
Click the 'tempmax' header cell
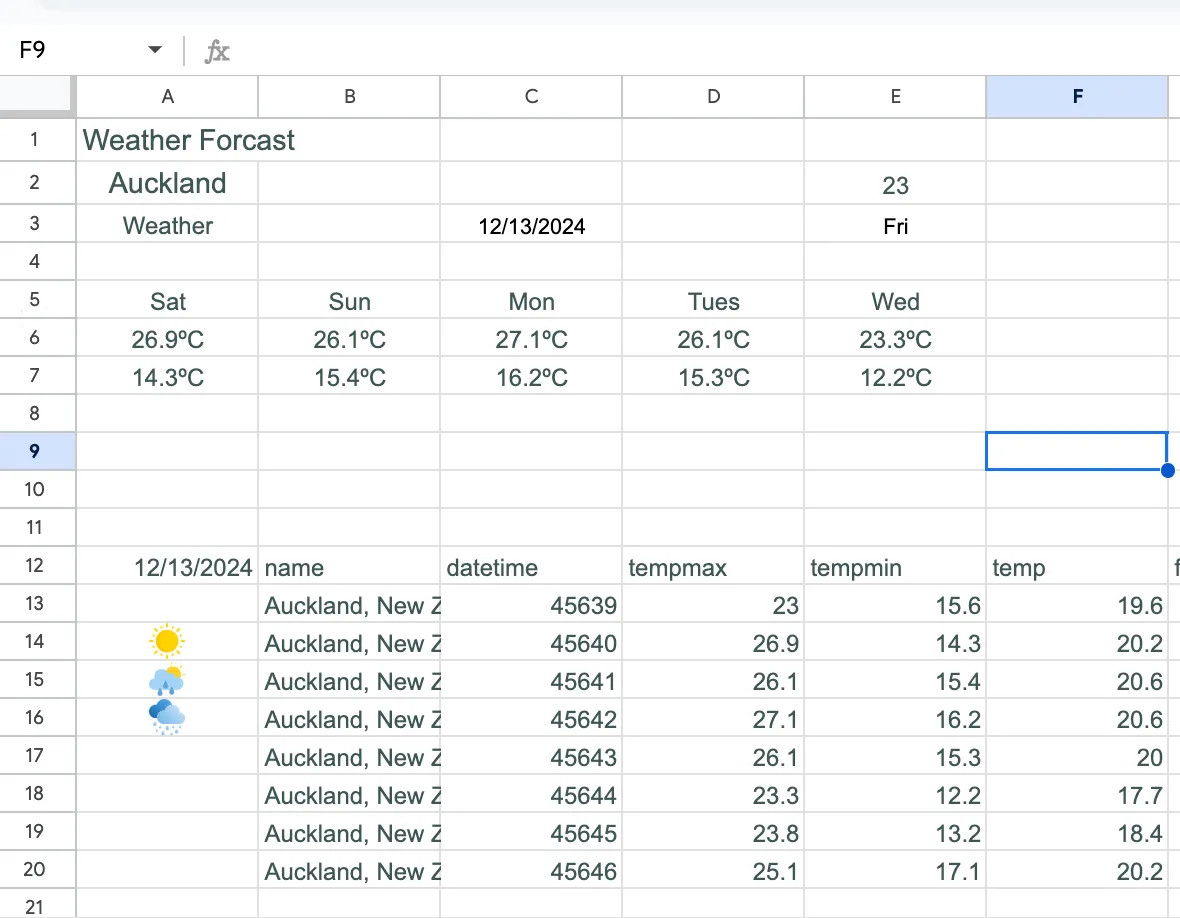point(713,566)
